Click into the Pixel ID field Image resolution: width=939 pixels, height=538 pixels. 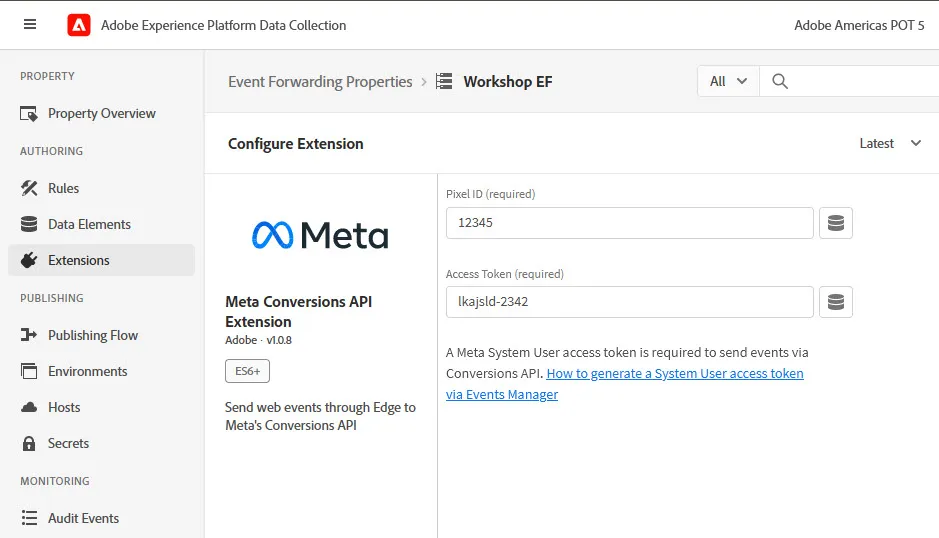629,223
